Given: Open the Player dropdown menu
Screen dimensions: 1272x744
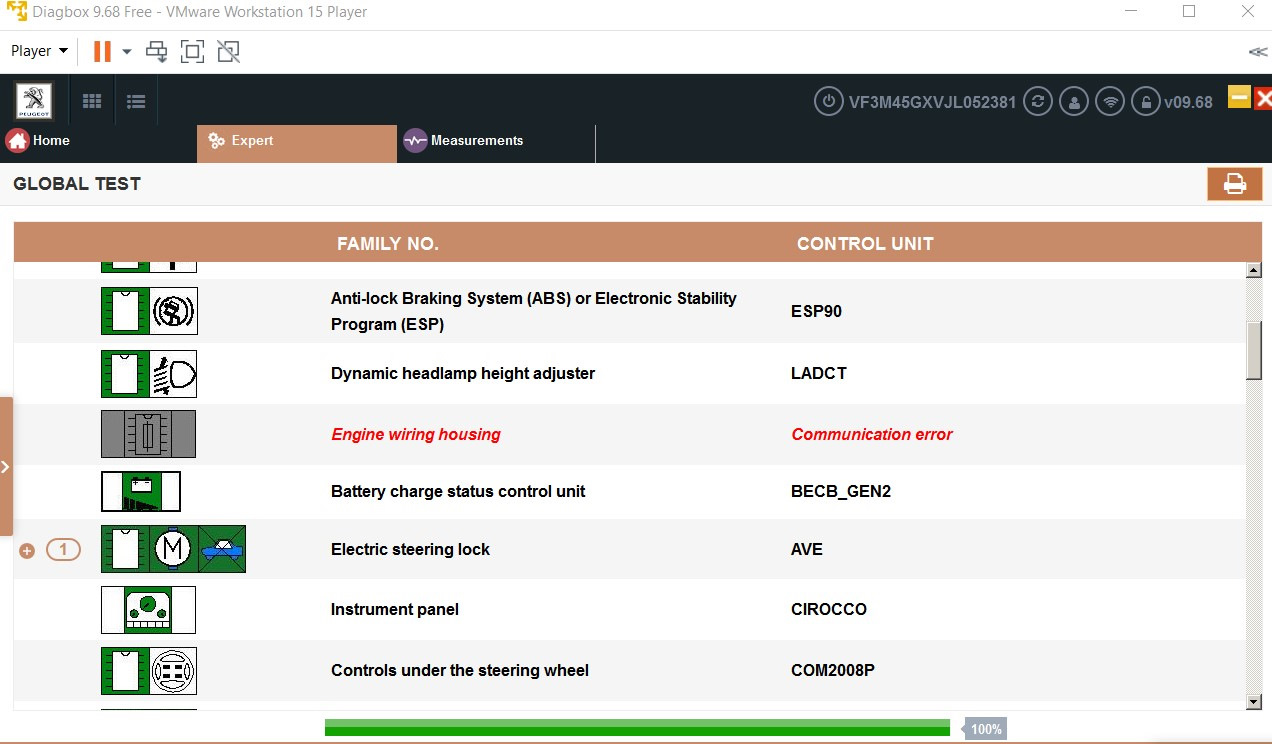Looking at the screenshot, I should point(40,51).
